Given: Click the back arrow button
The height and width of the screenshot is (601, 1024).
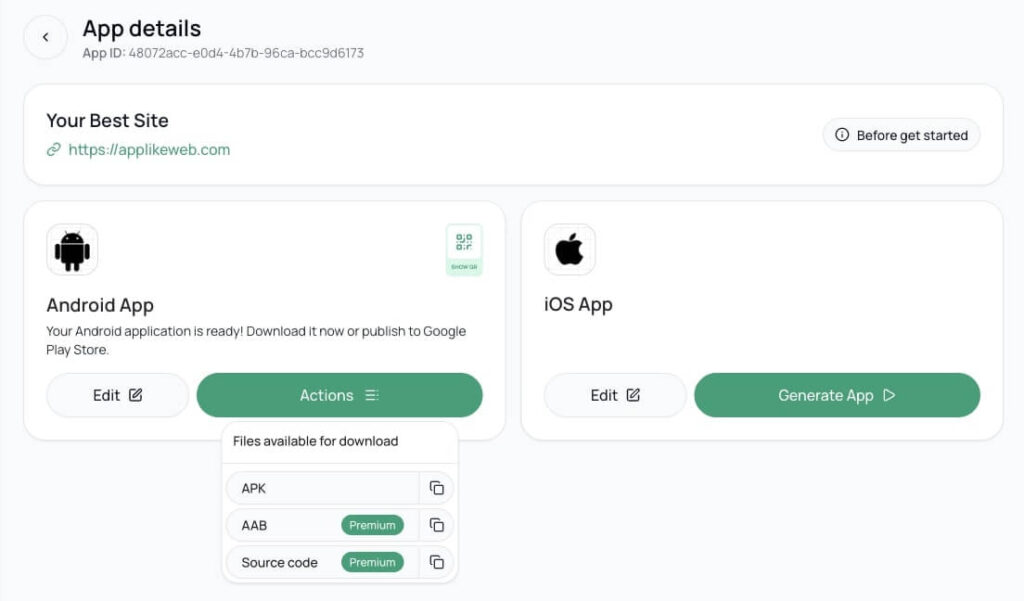Looking at the screenshot, I should [x=45, y=38].
